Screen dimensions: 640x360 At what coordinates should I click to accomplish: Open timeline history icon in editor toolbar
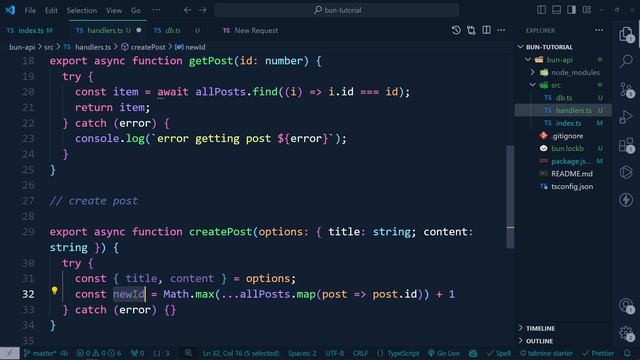pos(456,30)
